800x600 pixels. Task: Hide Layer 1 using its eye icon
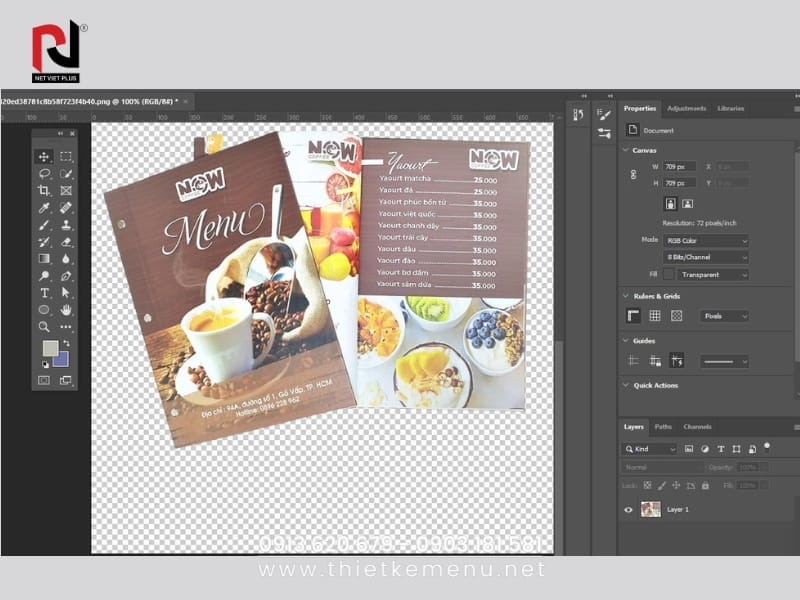(628, 510)
